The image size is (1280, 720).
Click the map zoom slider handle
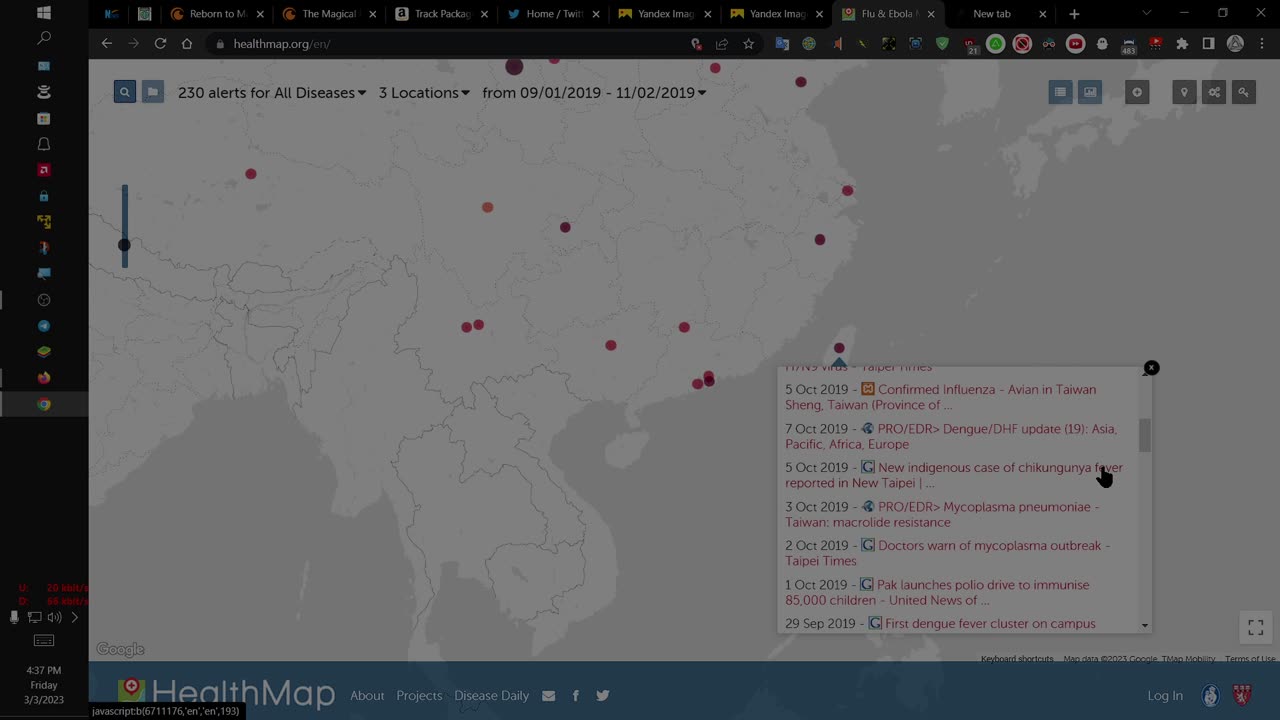124,245
